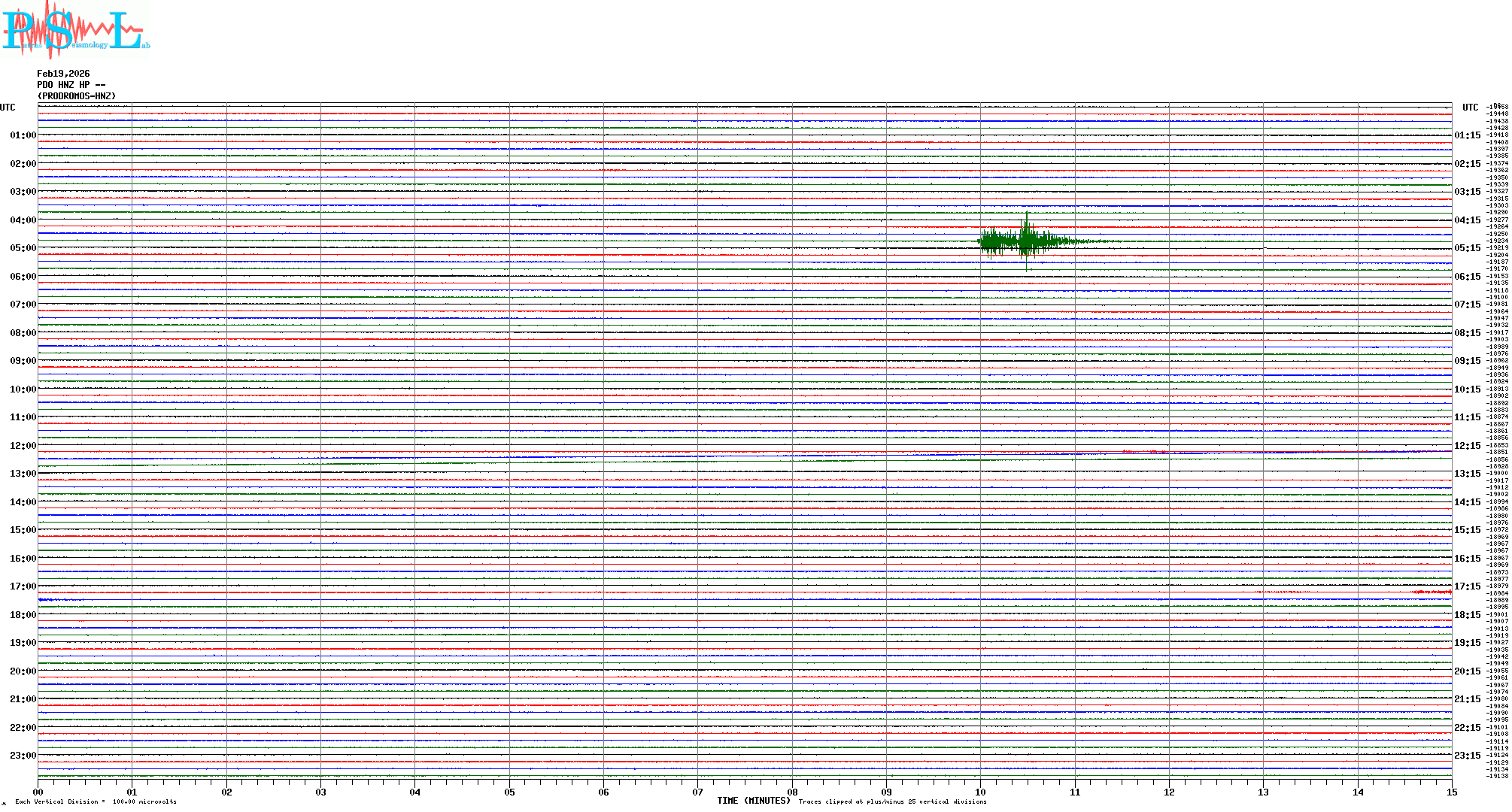Image resolution: width=1512 pixels, height=812 pixels.
Task: Click the (PRODROMOS-HNZ) station name
Action: (x=77, y=96)
